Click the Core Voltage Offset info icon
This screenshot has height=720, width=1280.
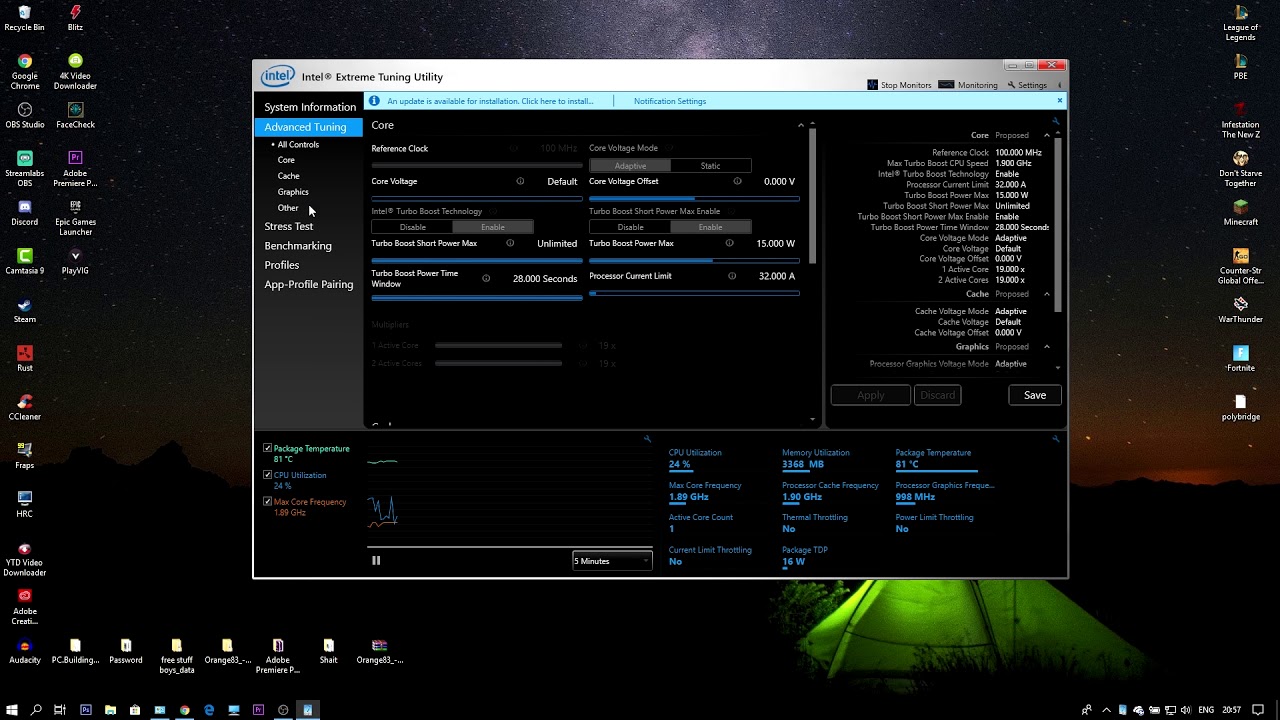click(x=737, y=181)
